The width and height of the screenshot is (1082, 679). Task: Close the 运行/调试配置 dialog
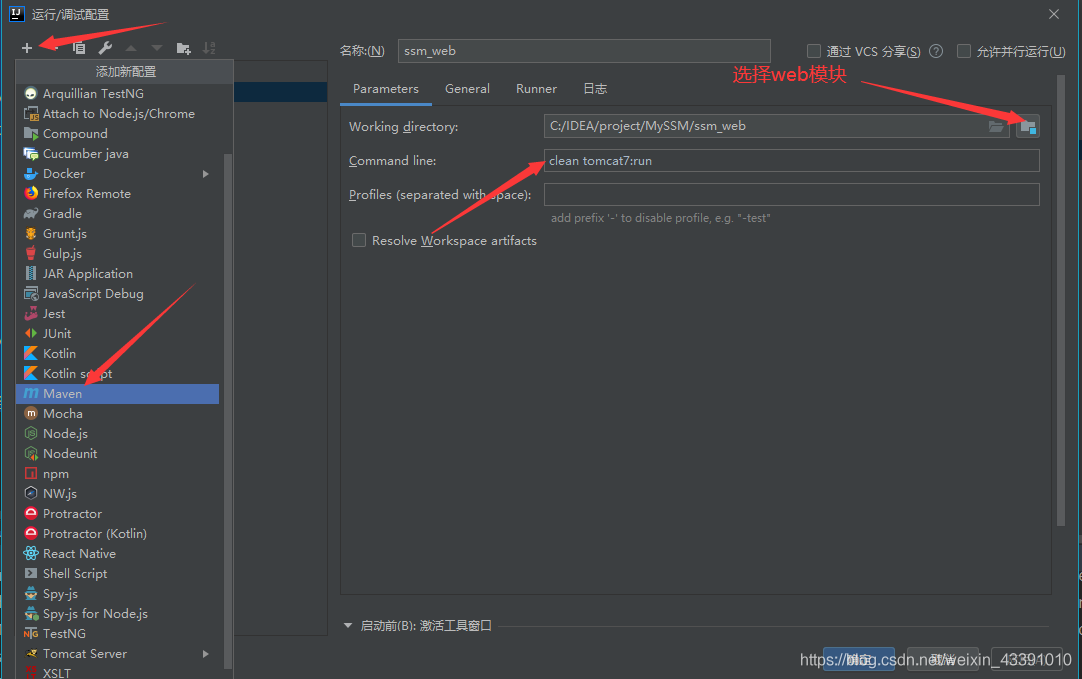[1054, 14]
